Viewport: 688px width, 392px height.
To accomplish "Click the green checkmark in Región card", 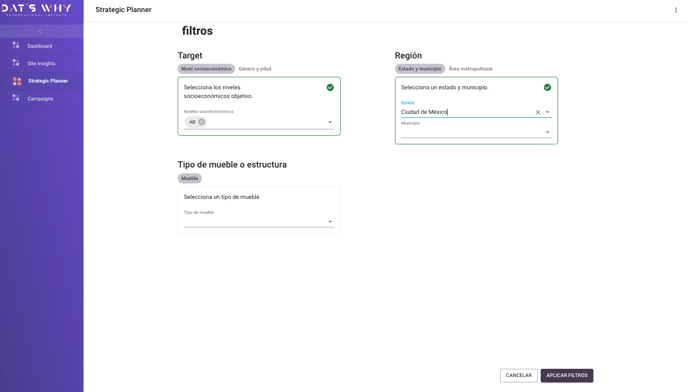I will pyautogui.click(x=547, y=87).
